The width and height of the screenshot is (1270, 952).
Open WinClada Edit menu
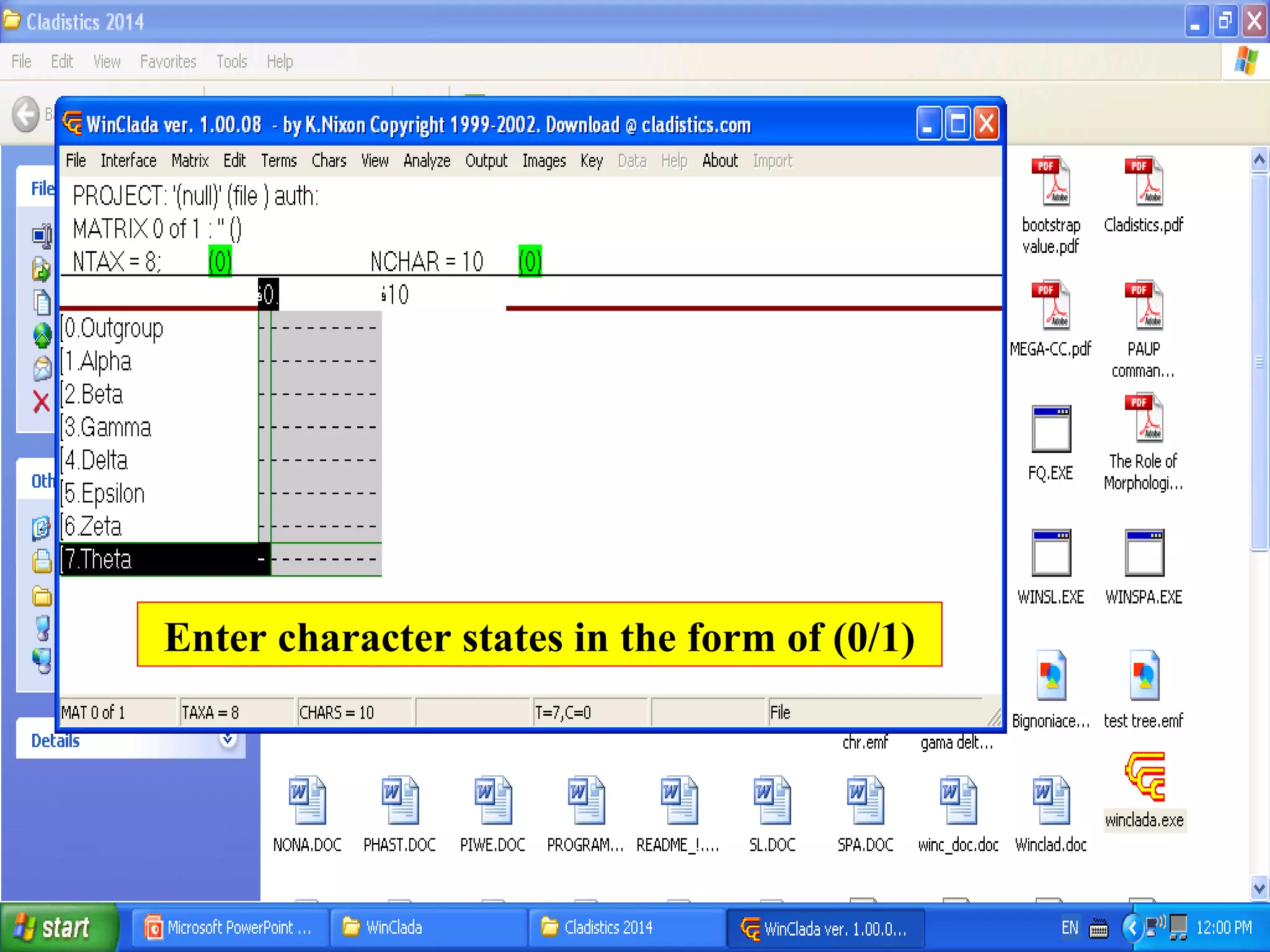(x=234, y=161)
